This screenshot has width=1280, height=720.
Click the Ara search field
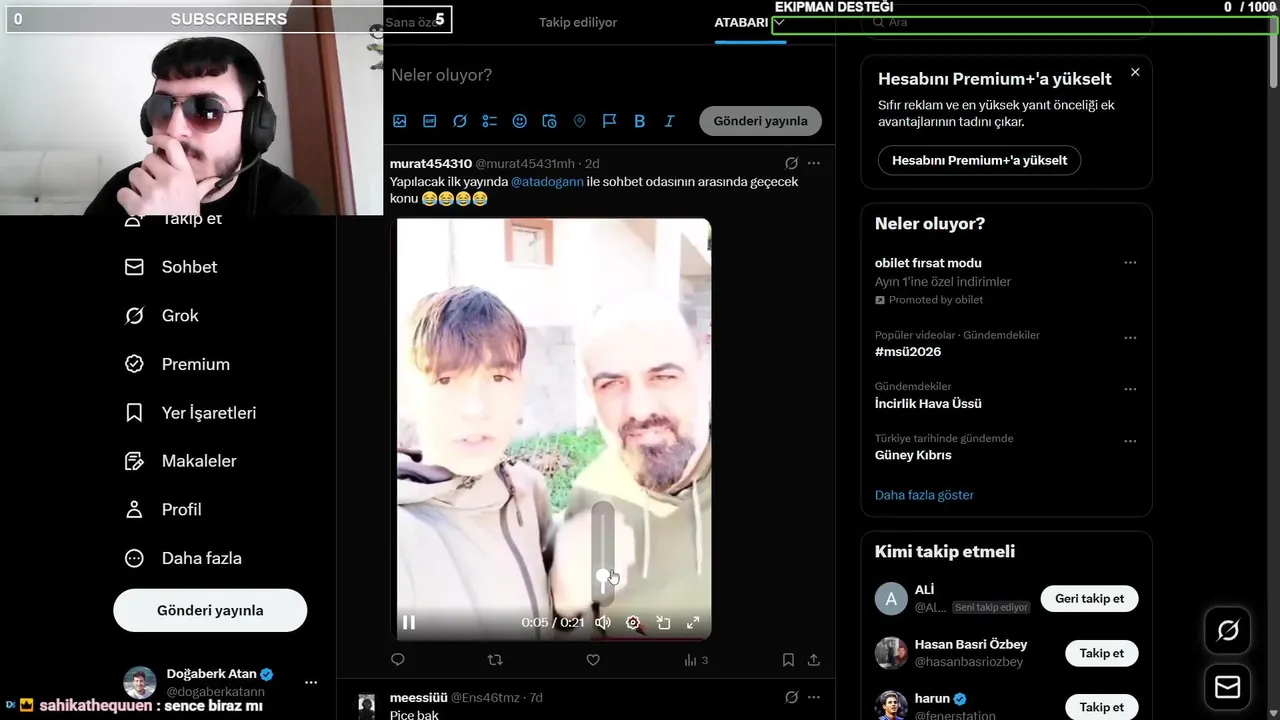(x=1006, y=22)
